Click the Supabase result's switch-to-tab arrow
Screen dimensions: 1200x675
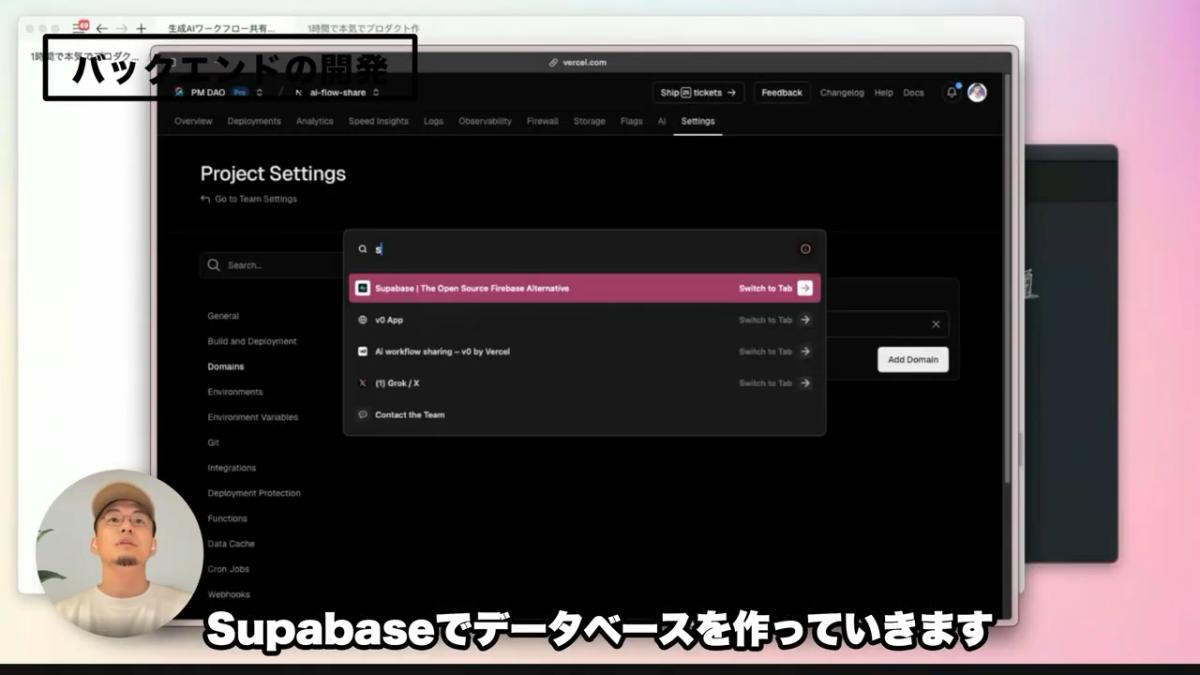click(x=805, y=288)
